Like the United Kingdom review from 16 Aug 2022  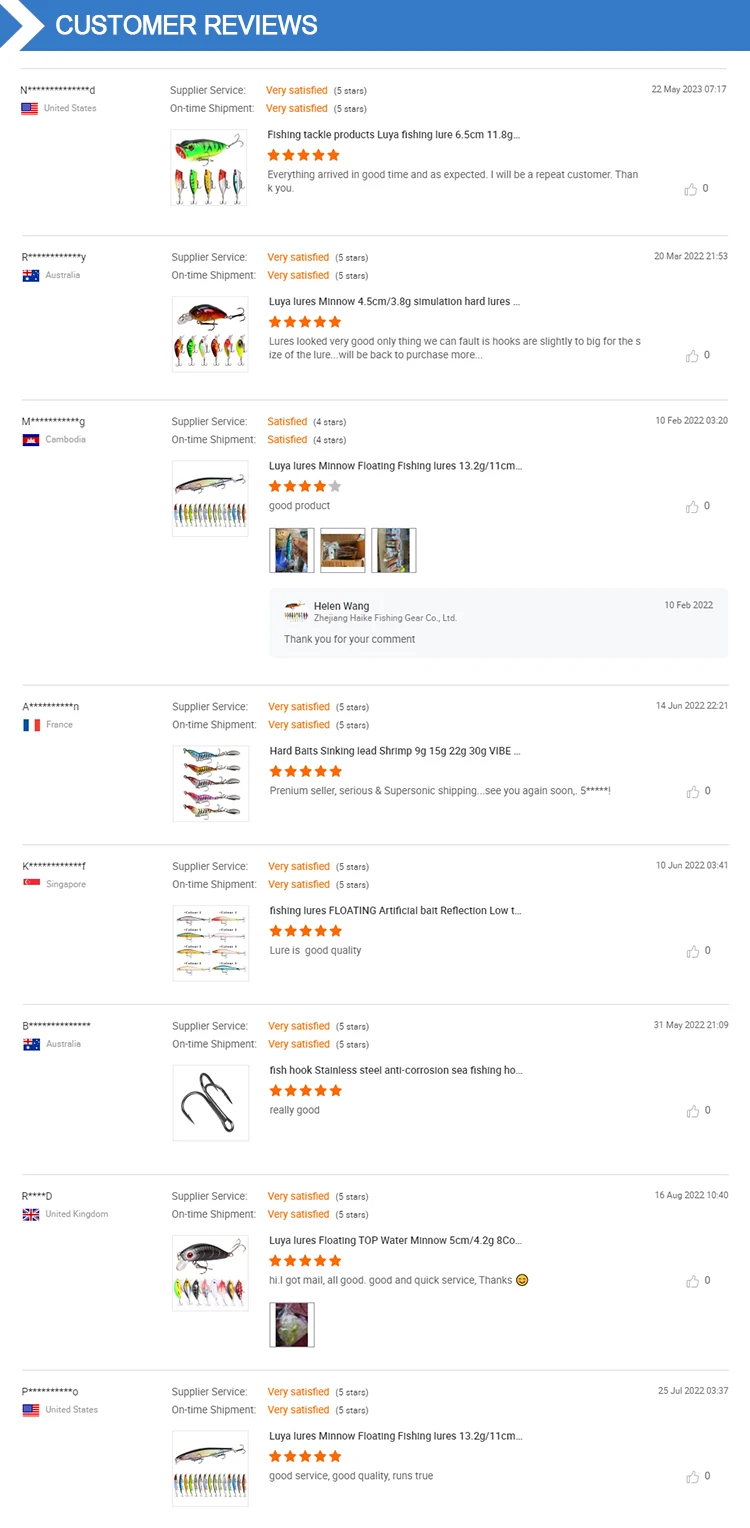coord(692,1281)
